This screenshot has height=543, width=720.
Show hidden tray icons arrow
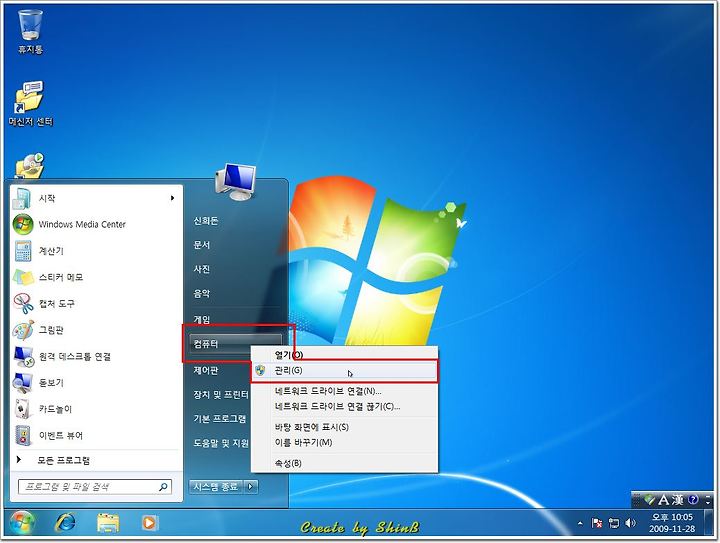pos(580,523)
